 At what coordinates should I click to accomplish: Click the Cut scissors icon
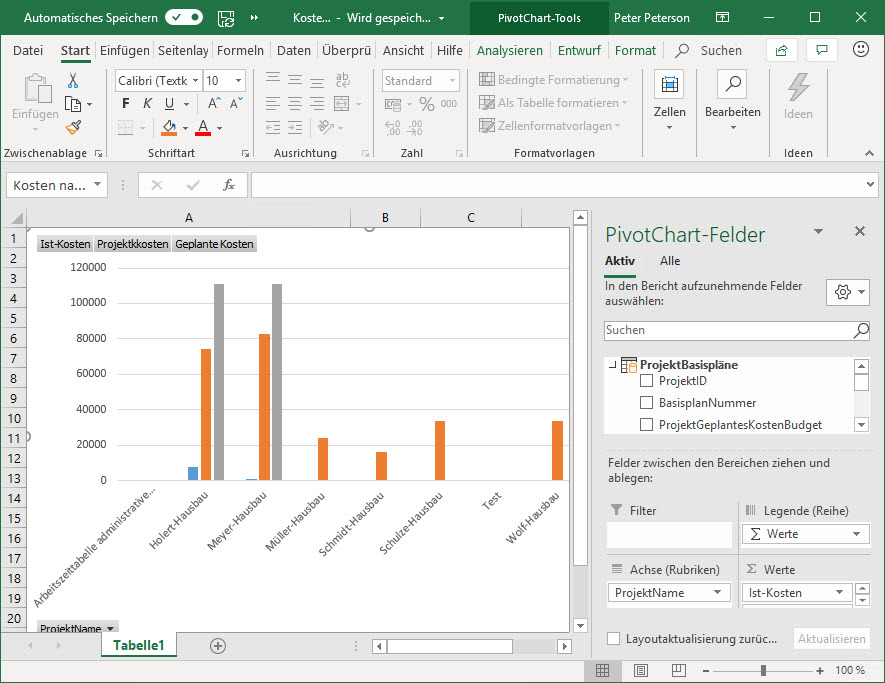click(73, 81)
